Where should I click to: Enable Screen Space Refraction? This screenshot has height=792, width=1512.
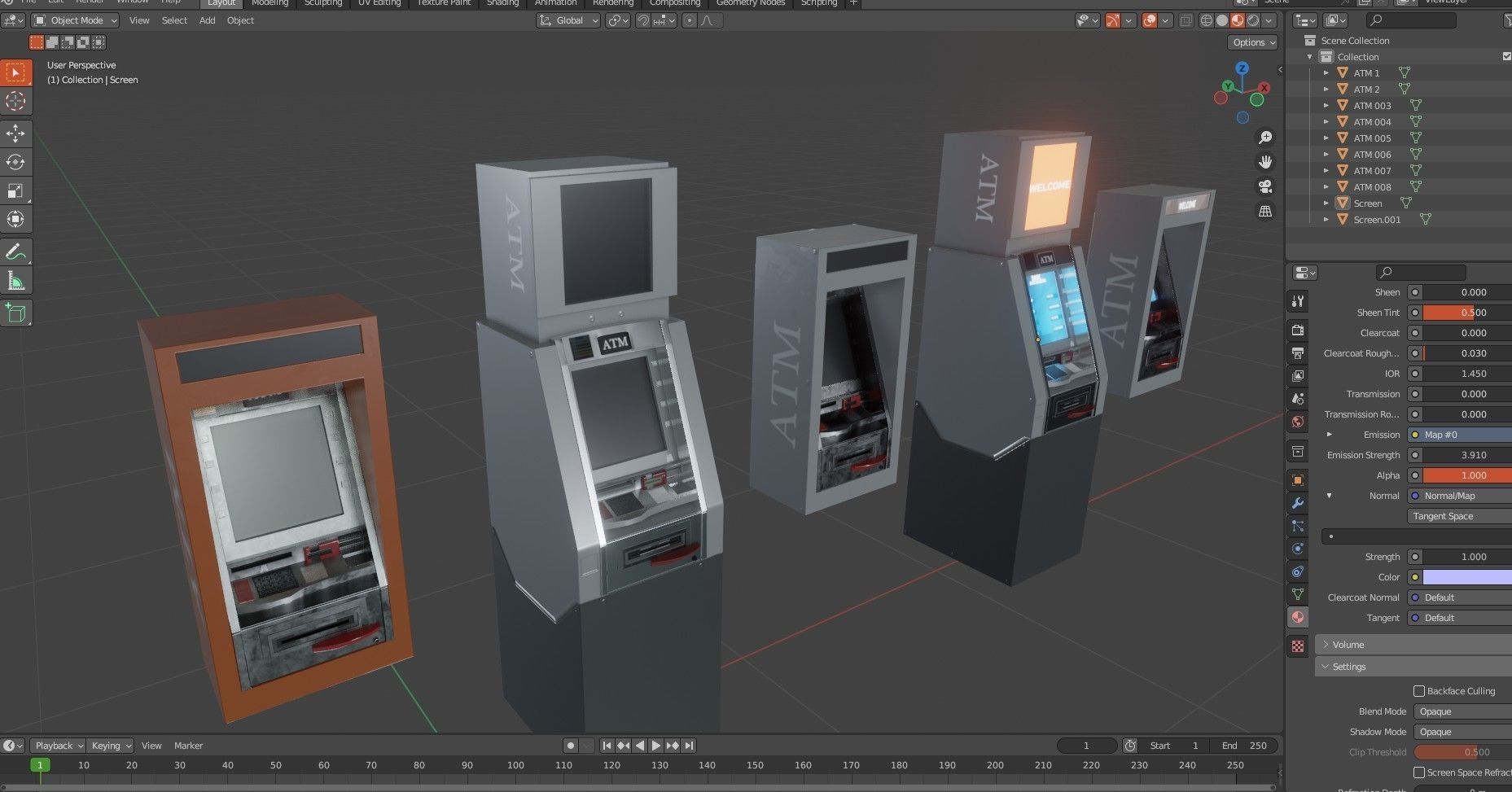pyautogui.click(x=1421, y=772)
